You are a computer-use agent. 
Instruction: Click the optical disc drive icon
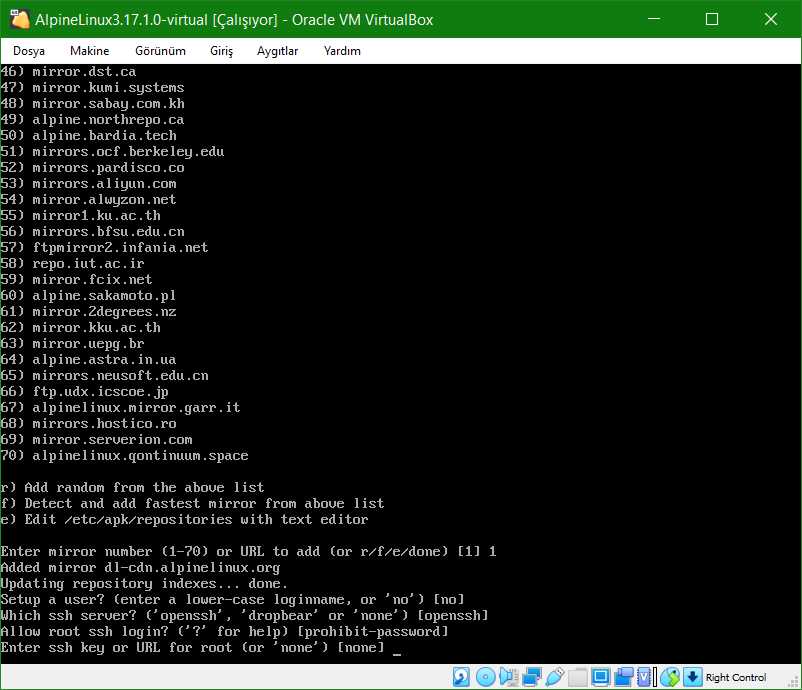point(485,677)
